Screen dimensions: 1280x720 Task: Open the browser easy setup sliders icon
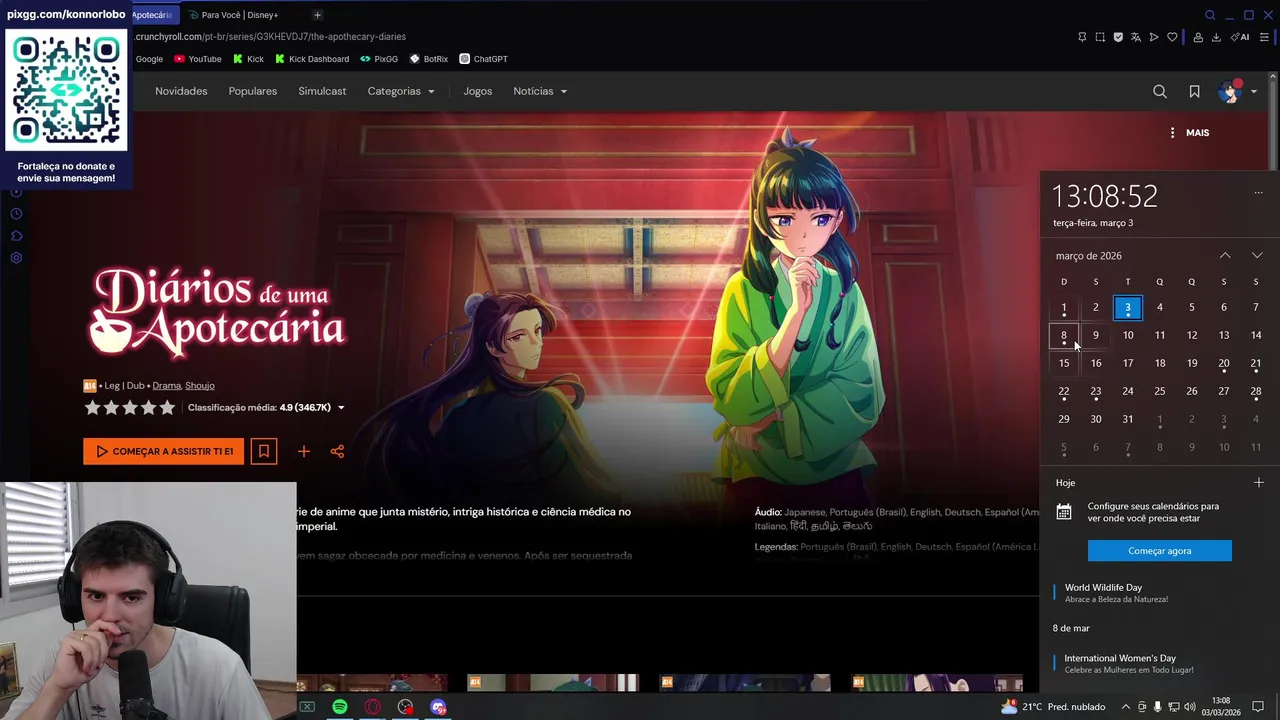pyautogui.click(x=1264, y=37)
